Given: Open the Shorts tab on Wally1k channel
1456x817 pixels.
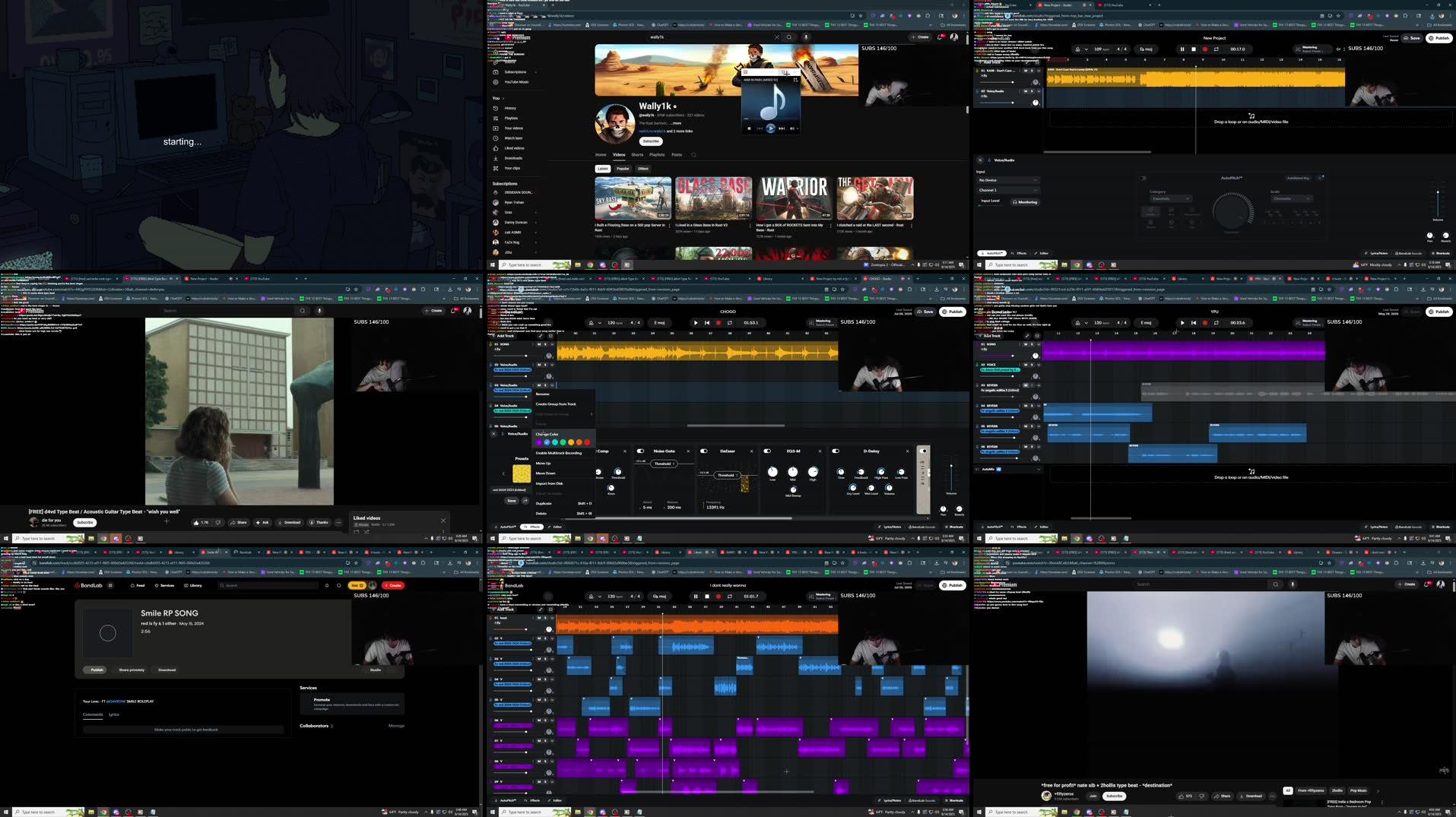Looking at the screenshot, I should coord(637,154).
